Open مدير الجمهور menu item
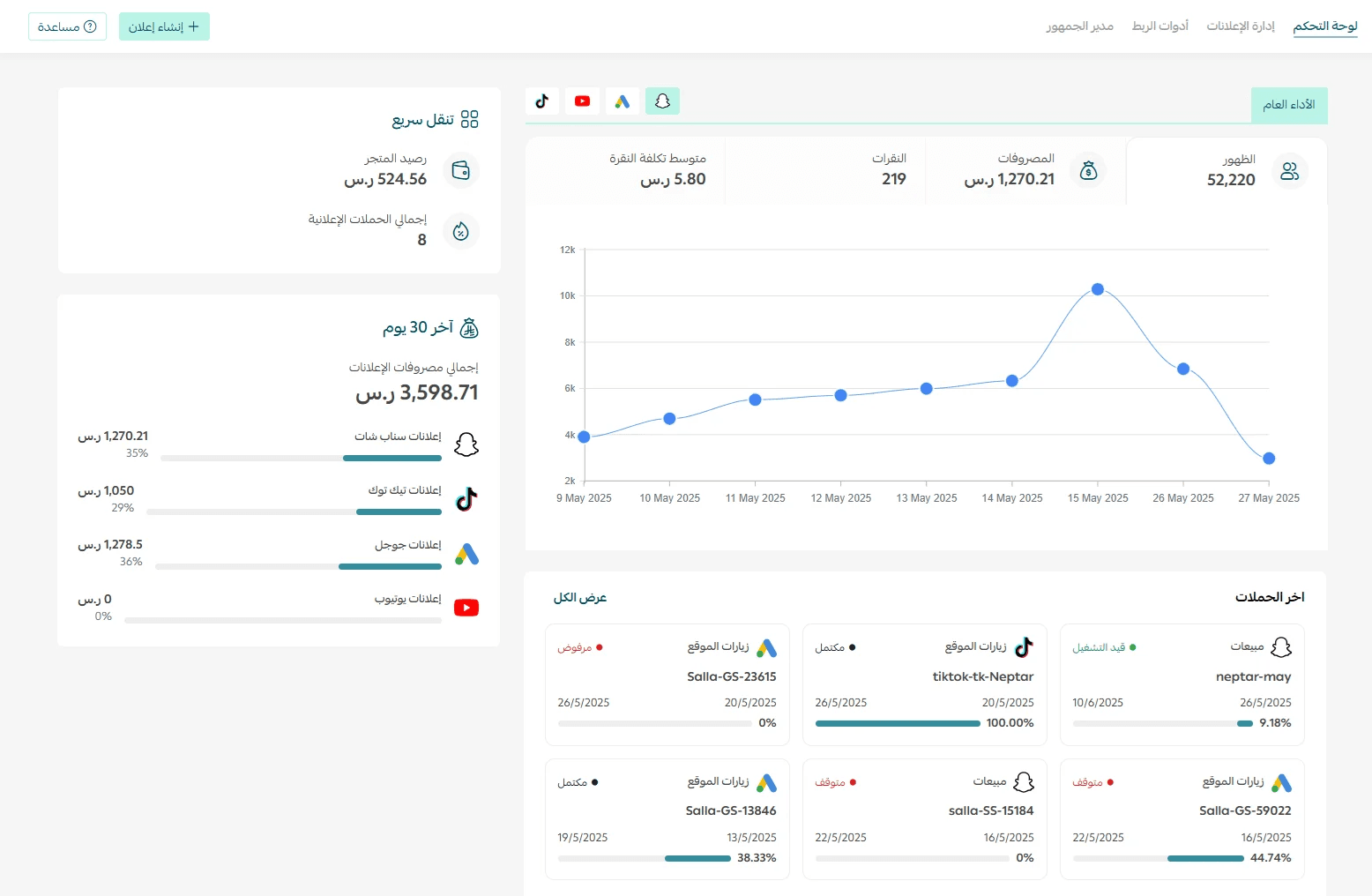 pos(1080,26)
